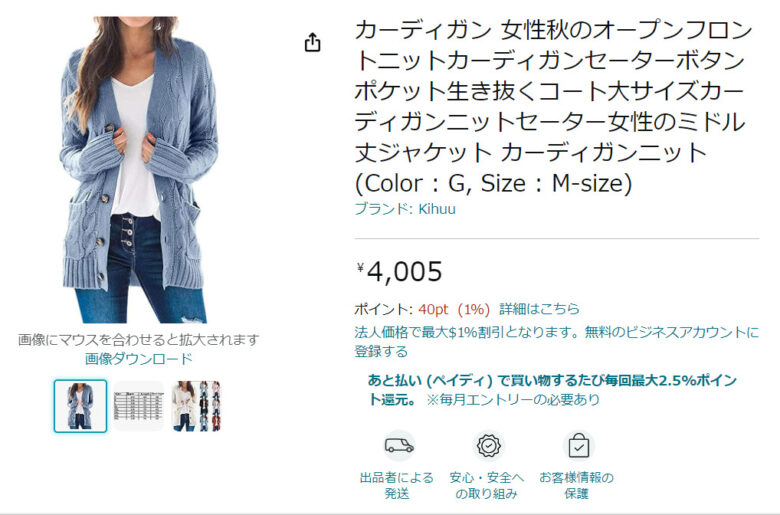Click the 画像ダウンロード link
Screen dimensions: 780x515
pyautogui.click(x=138, y=359)
